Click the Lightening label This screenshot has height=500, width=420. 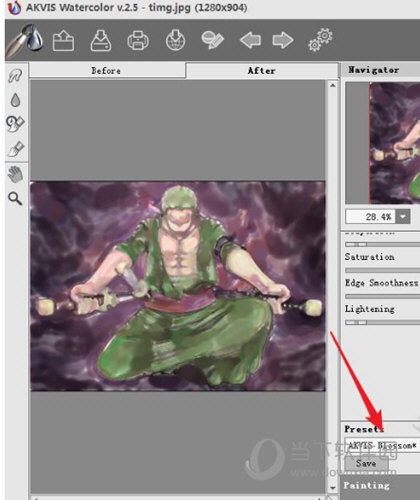pos(370,309)
